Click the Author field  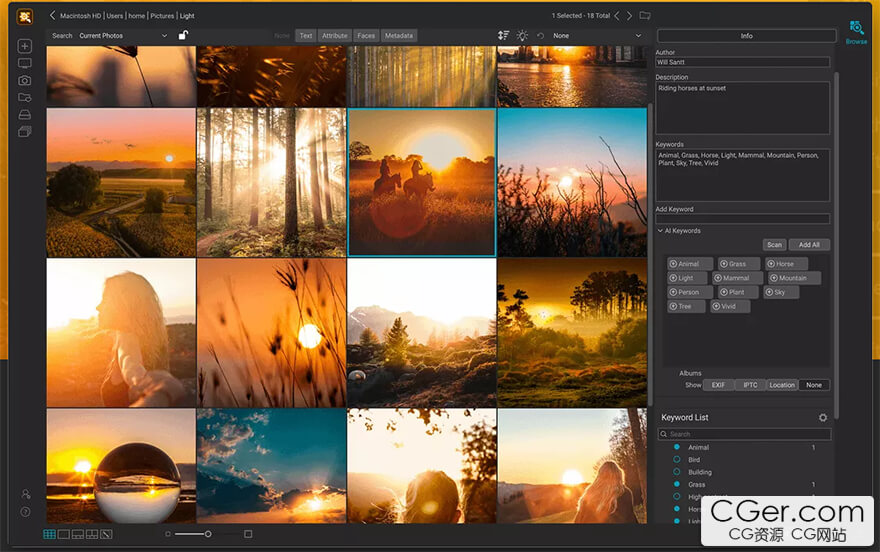click(x=742, y=62)
